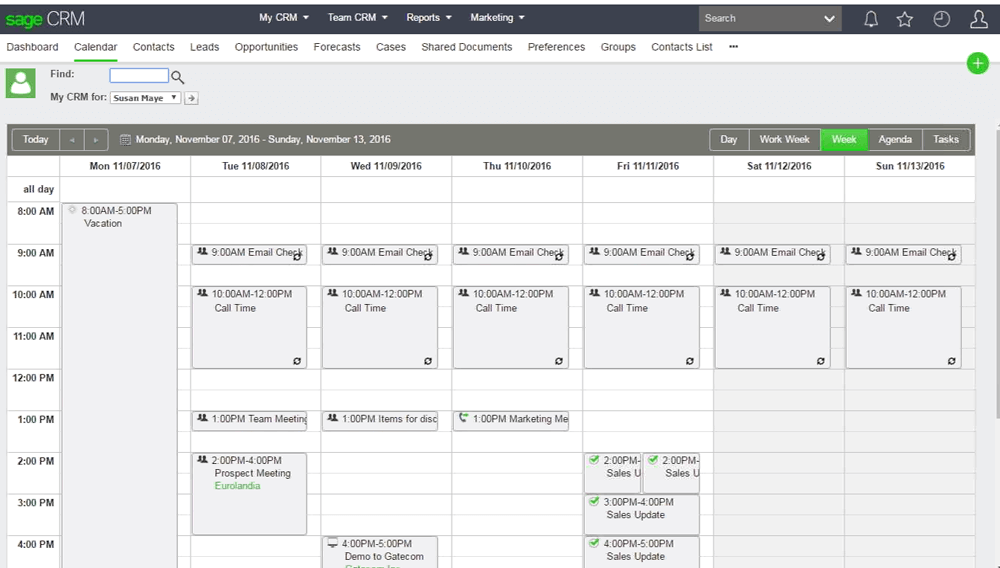
Task: Expand the My CRM menu
Action: 284,18
